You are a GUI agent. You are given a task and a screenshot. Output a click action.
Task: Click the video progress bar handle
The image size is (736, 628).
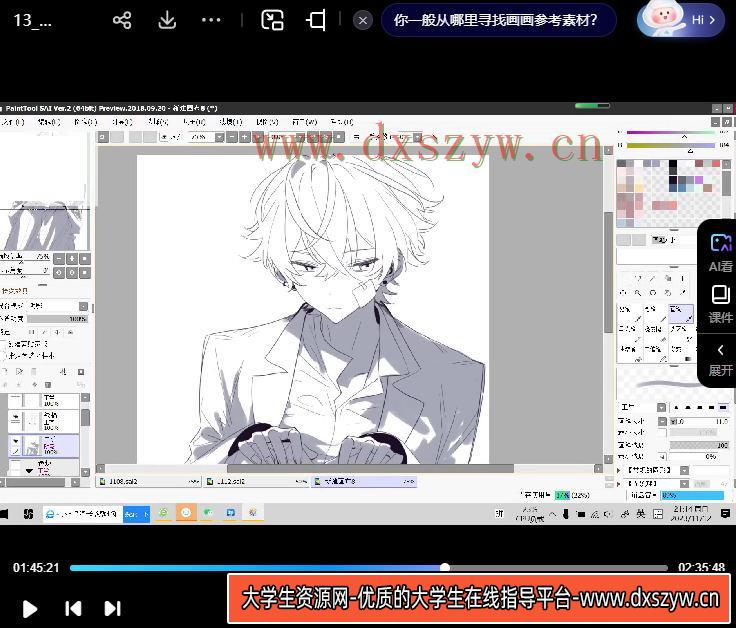coord(445,567)
